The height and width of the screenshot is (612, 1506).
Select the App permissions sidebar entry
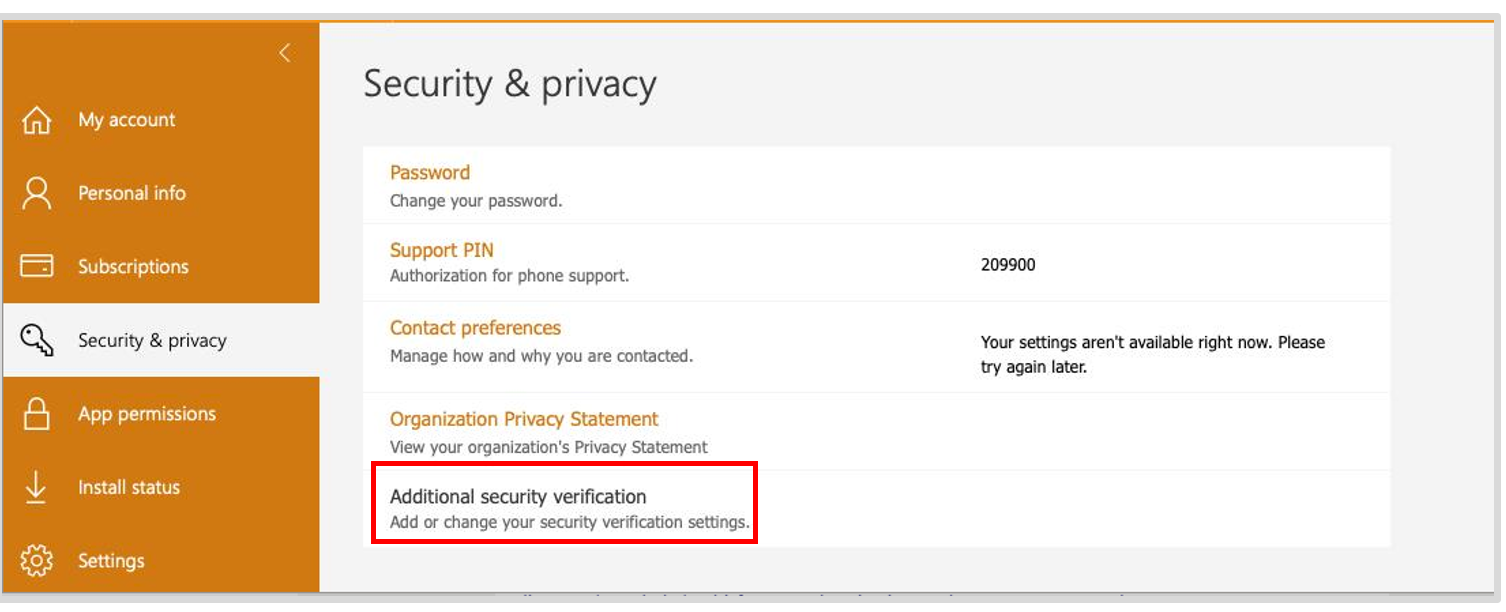click(147, 414)
